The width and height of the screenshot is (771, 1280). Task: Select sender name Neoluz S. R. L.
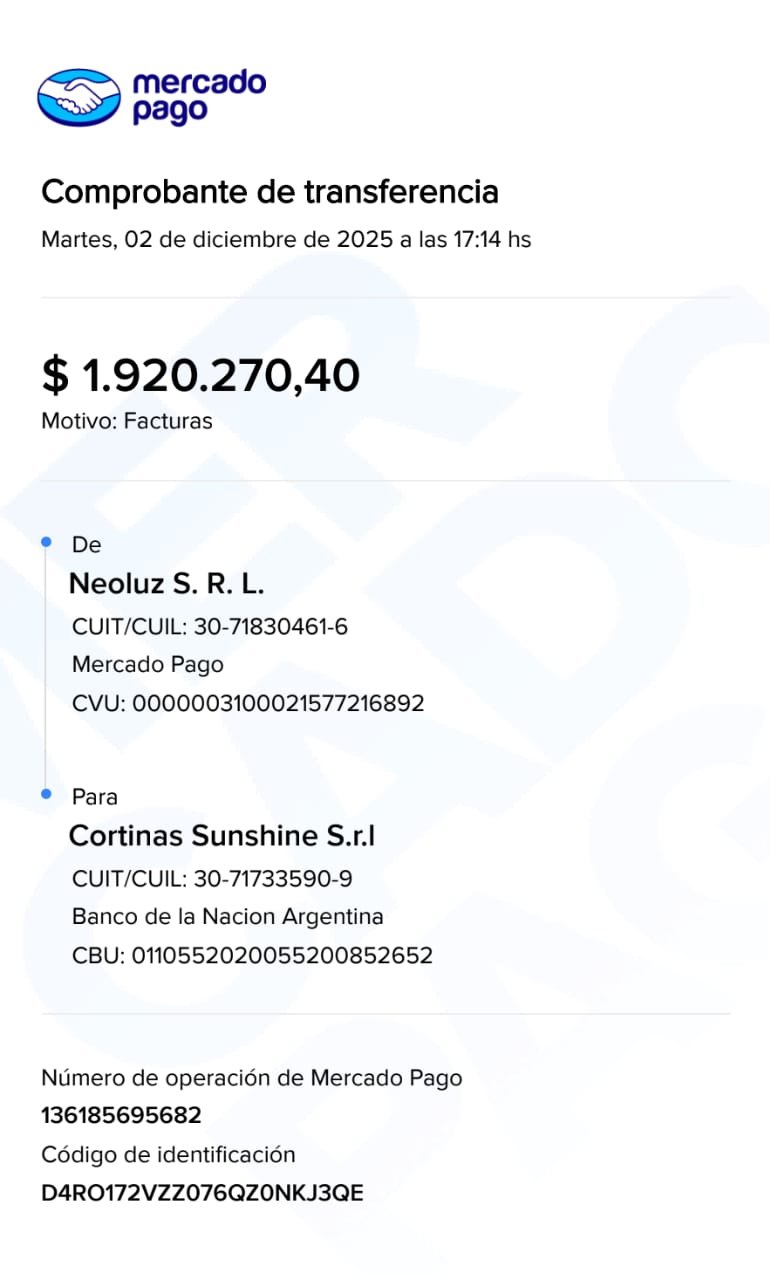click(166, 584)
